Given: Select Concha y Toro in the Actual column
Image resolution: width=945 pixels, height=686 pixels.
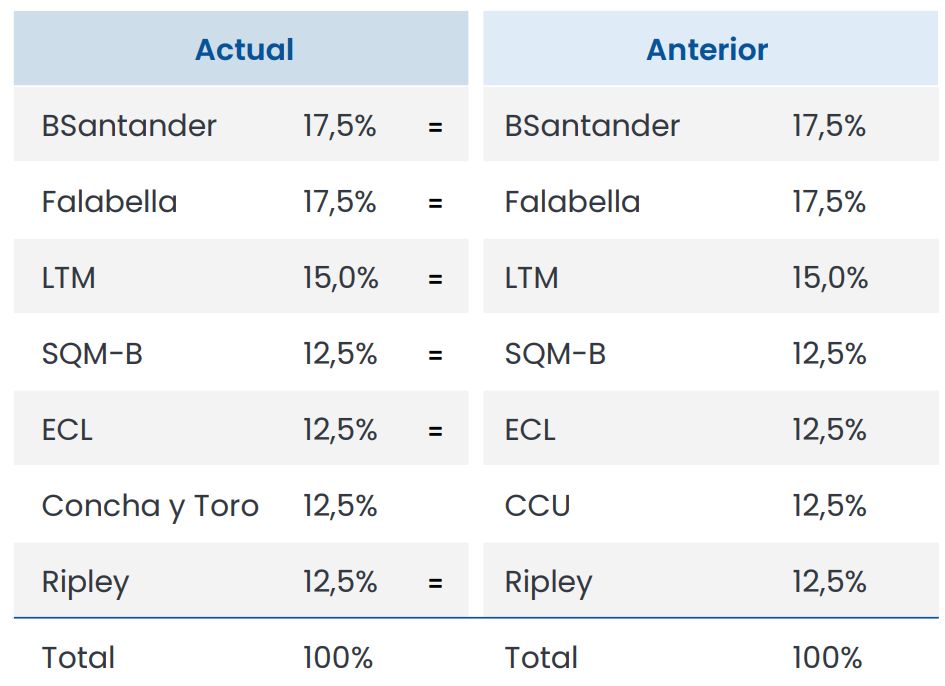Looking at the screenshot, I should pyautogui.click(x=150, y=506).
